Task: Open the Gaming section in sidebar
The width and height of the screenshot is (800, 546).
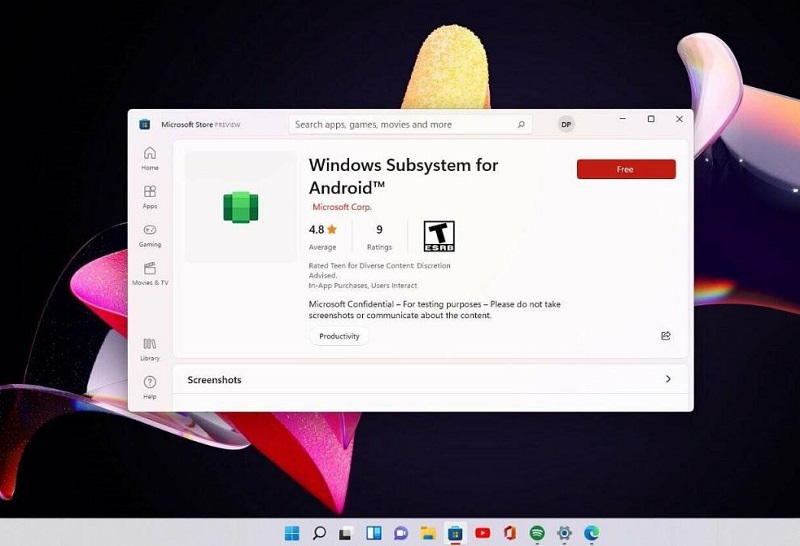Action: point(149,233)
